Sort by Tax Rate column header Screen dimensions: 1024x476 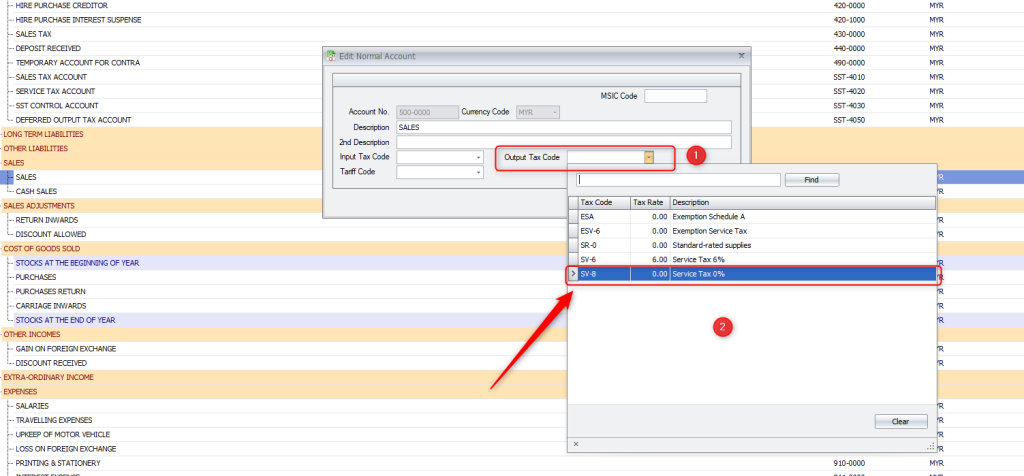pos(649,202)
